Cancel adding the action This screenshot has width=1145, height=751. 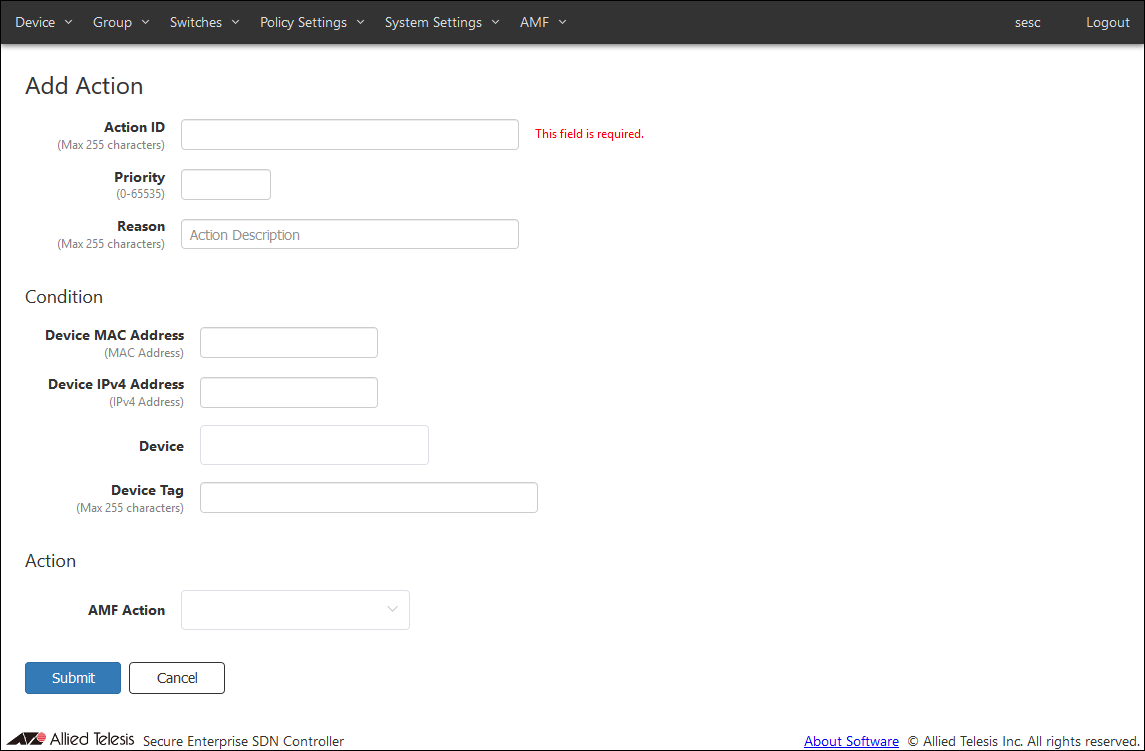[x=177, y=678]
